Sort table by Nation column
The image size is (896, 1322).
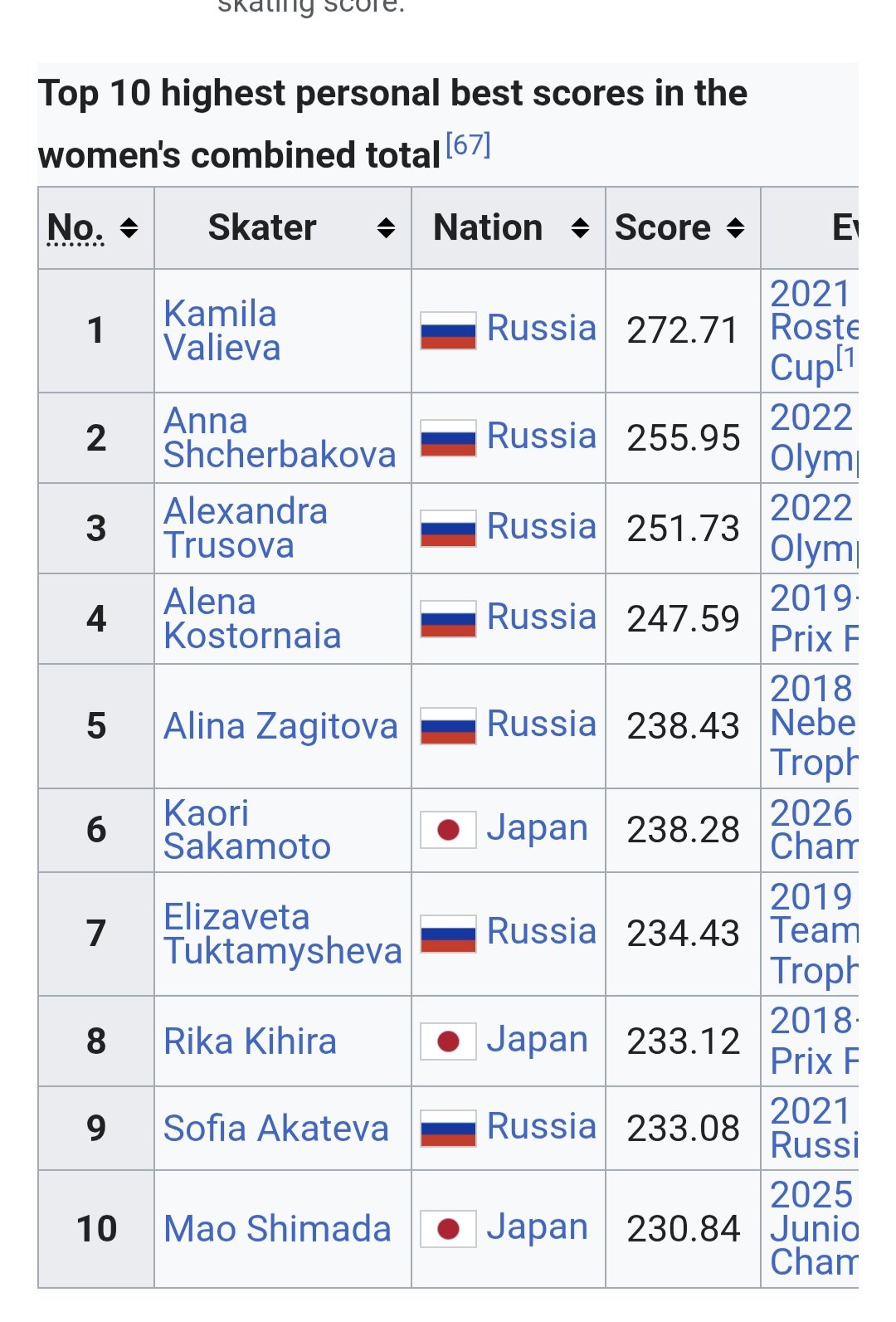click(580, 228)
